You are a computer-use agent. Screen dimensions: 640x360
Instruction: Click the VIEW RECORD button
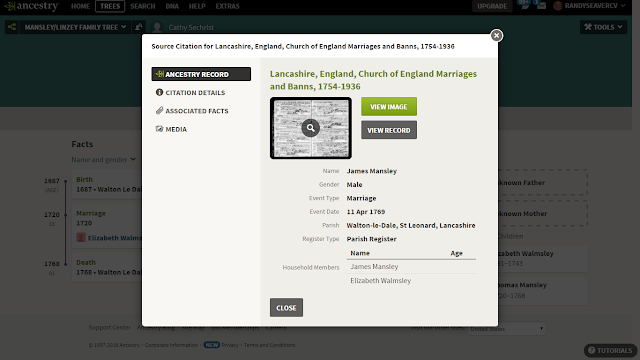tap(389, 130)
